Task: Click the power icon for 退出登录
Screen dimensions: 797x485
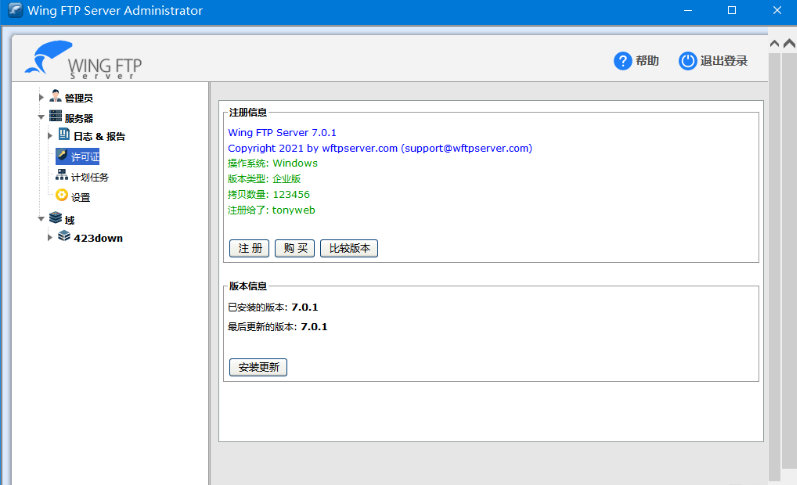Action: pyautogui.click(x=687, y=61)
